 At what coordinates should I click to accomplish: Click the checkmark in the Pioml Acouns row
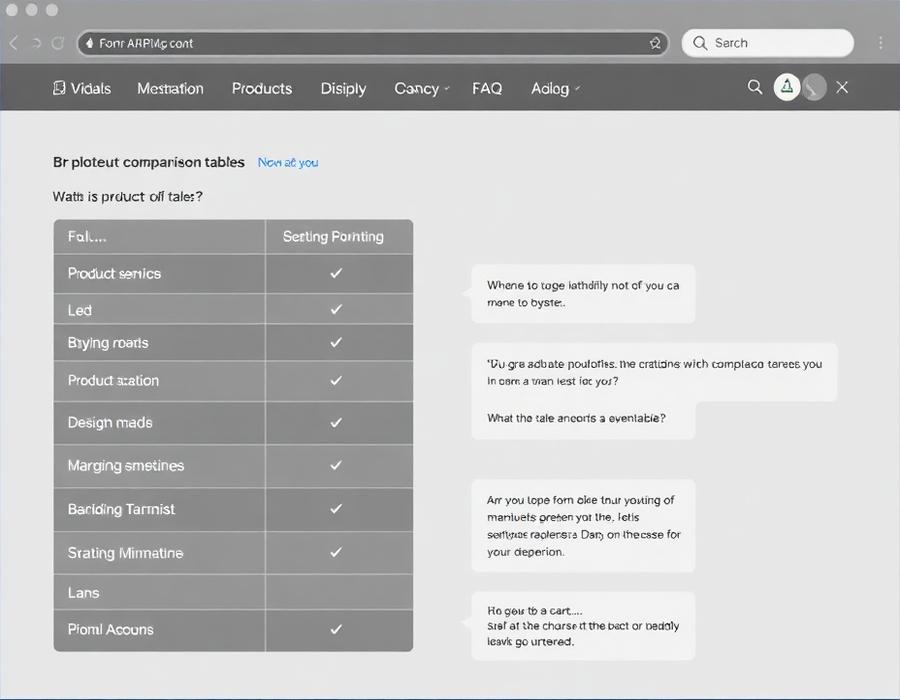point(336,629)
